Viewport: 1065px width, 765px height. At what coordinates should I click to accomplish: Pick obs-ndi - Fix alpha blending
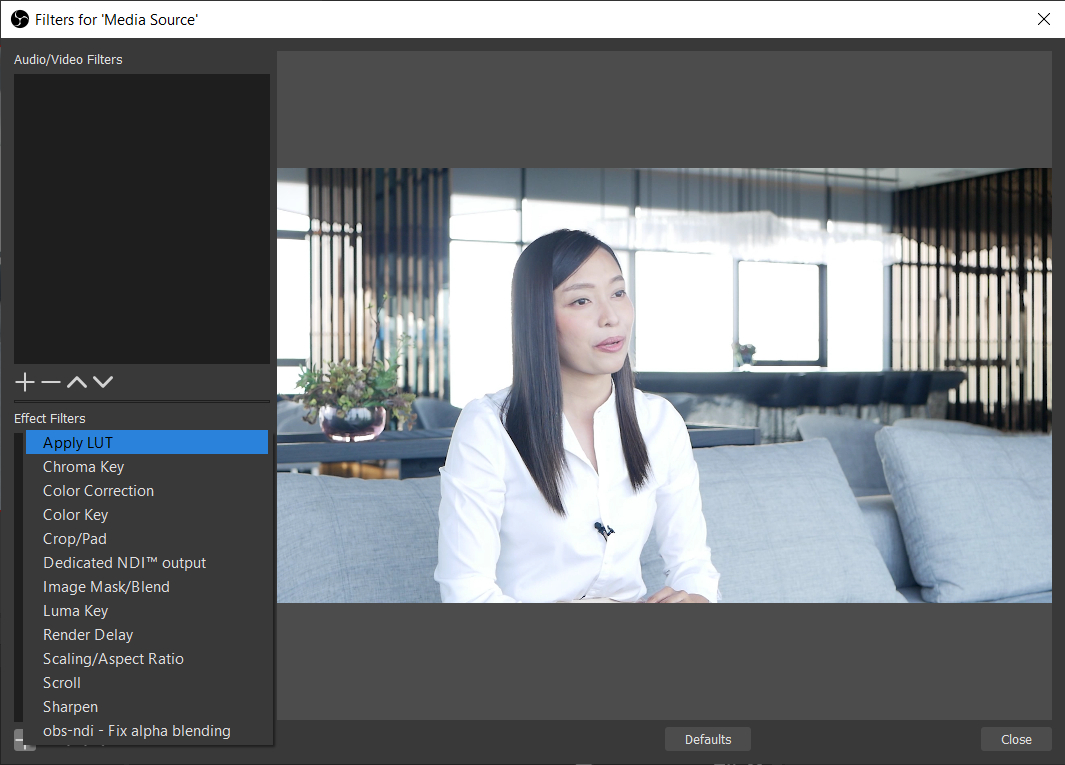coord(137,730)
